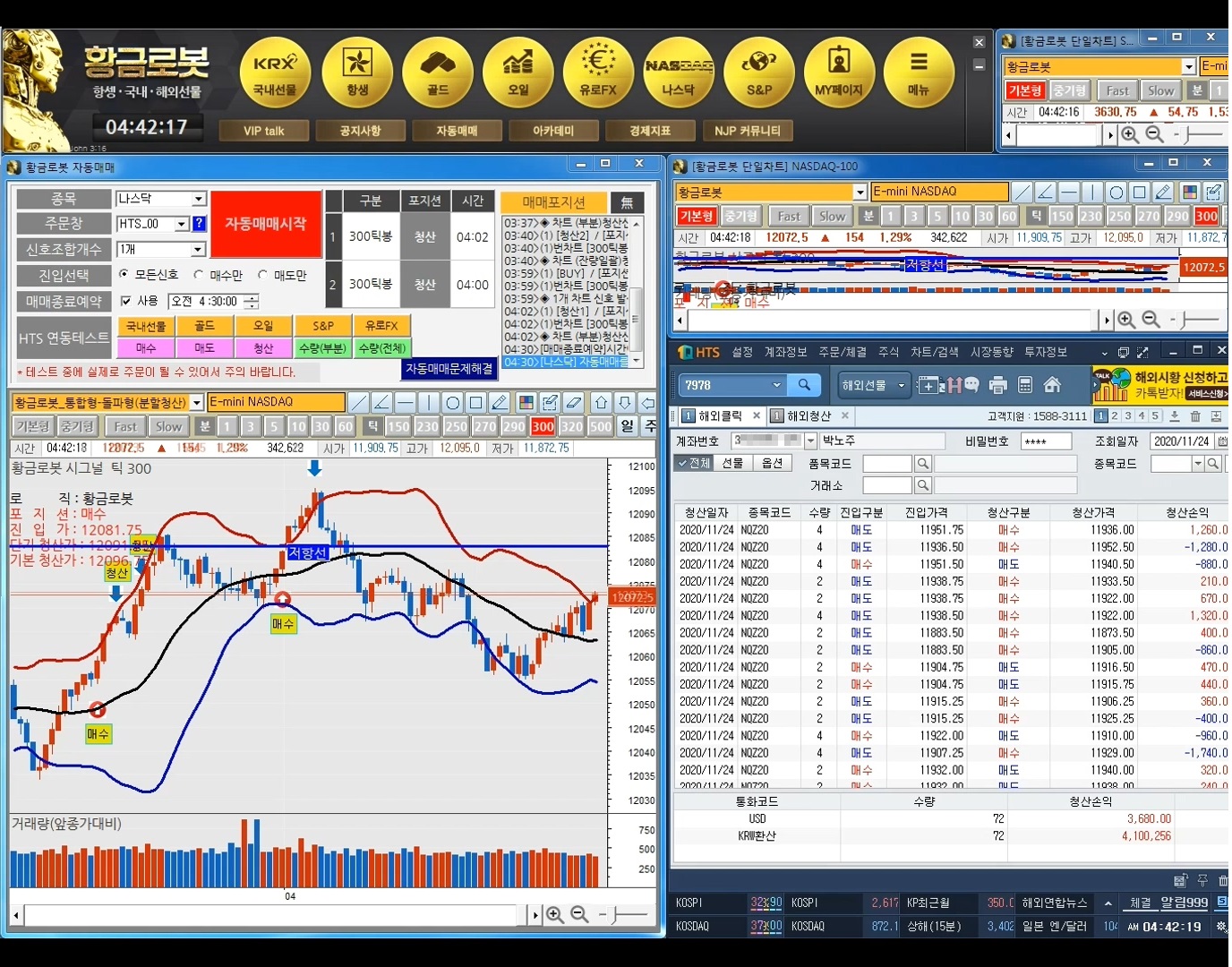Click the HTS printer icon

(x=998, y=385)
